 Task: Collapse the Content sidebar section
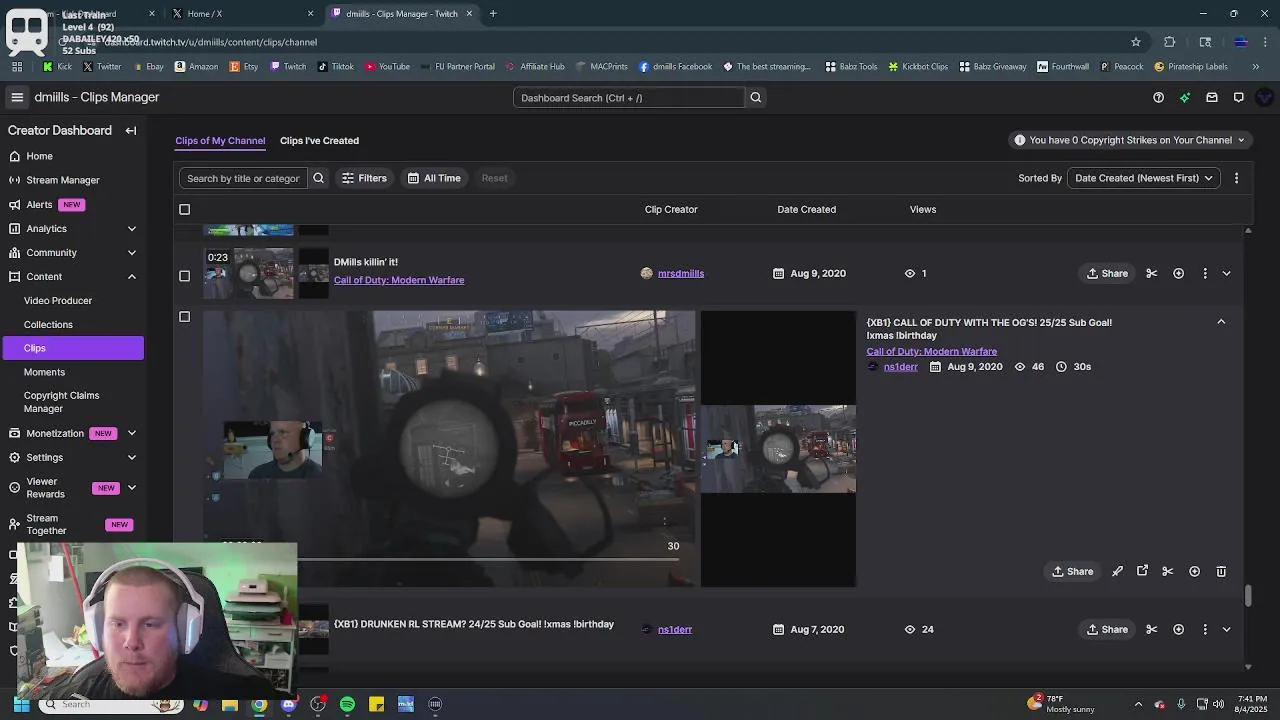[x=132, y=277]
